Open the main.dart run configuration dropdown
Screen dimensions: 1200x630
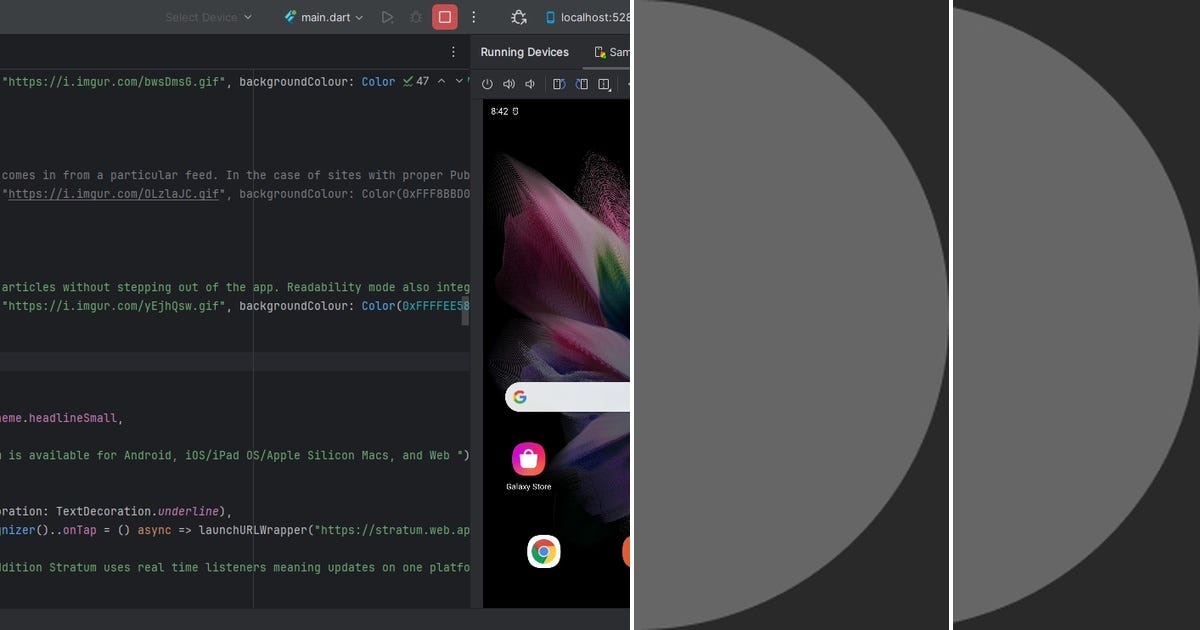322,16
